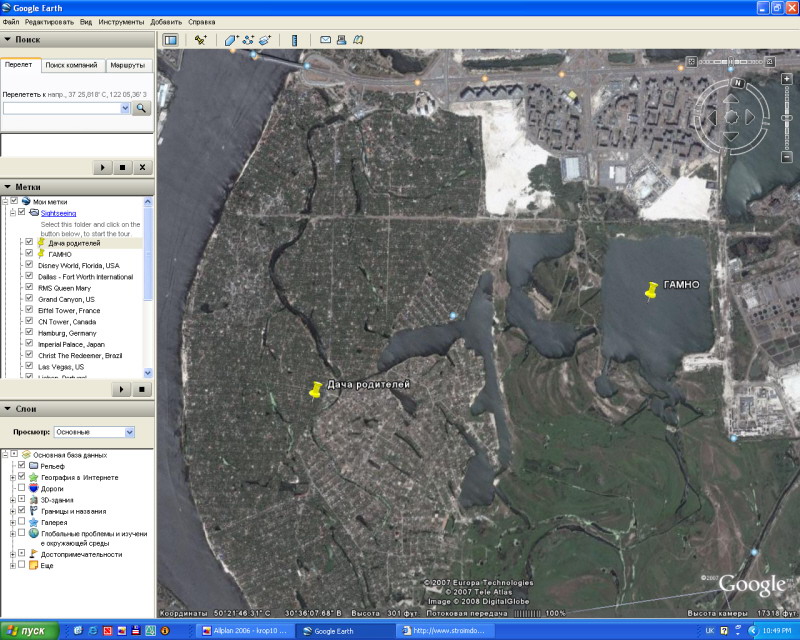800x640 pixels.
Task: Click the search magnifier button
Action: [x=141, y=108]
